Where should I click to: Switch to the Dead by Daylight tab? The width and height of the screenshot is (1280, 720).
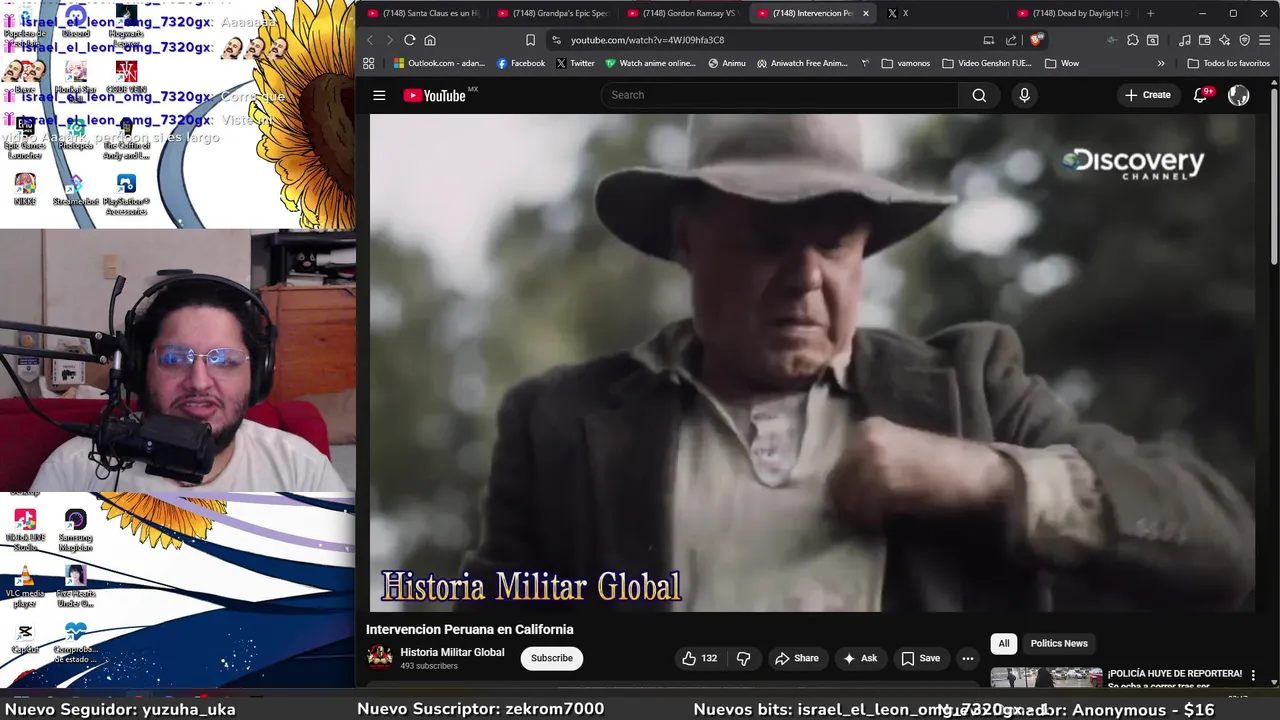(x=1073, y=13)
